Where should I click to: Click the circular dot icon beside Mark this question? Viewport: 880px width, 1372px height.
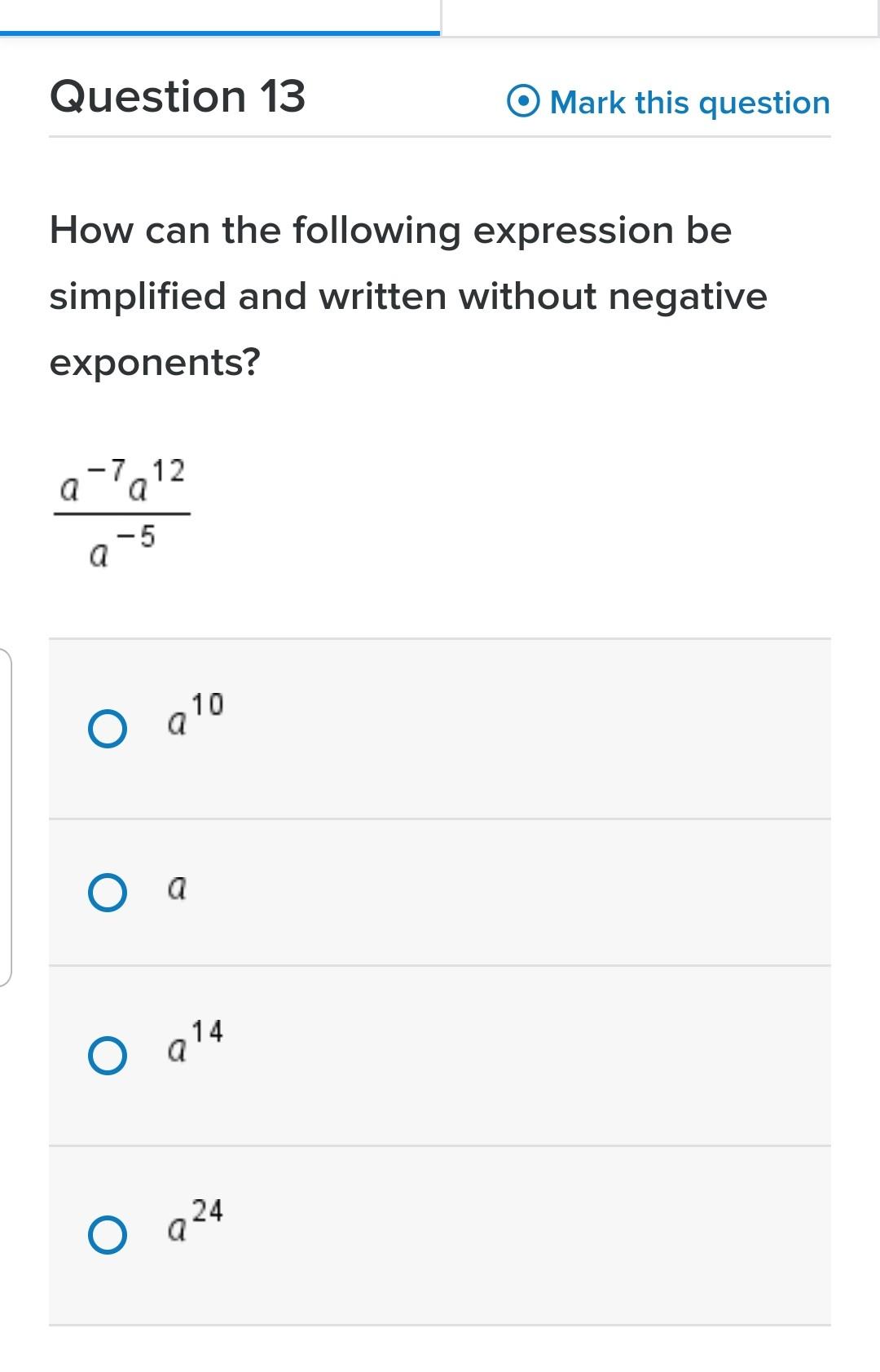522,100
